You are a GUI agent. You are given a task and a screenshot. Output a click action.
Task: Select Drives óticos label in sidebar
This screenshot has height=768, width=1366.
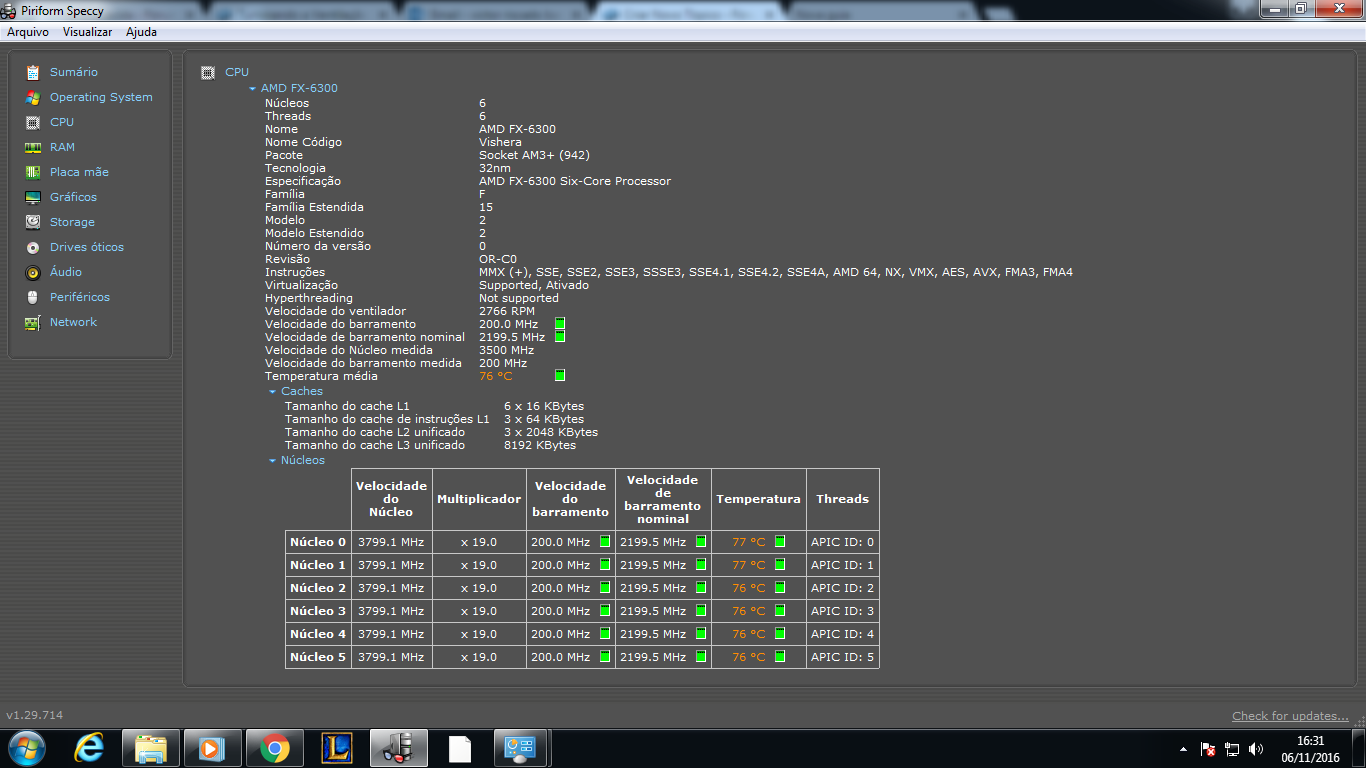click(x=87, y=247)
